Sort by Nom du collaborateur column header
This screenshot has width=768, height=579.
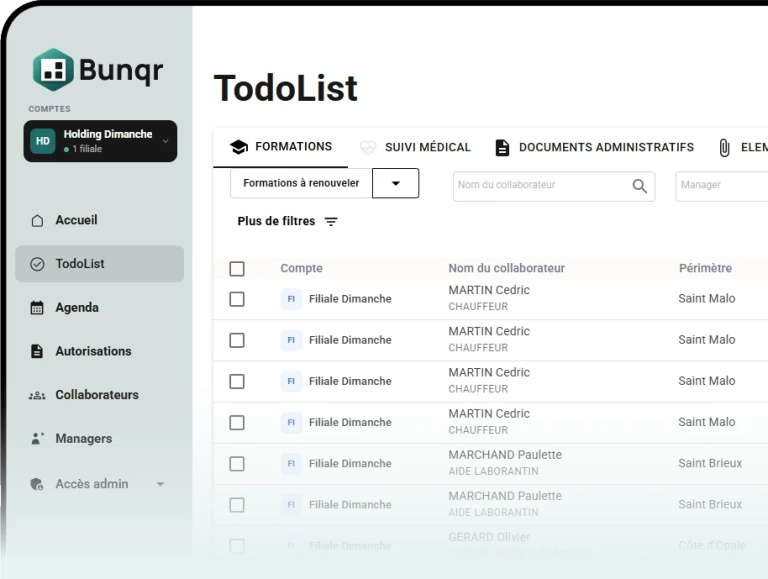(x=506, y=268)
